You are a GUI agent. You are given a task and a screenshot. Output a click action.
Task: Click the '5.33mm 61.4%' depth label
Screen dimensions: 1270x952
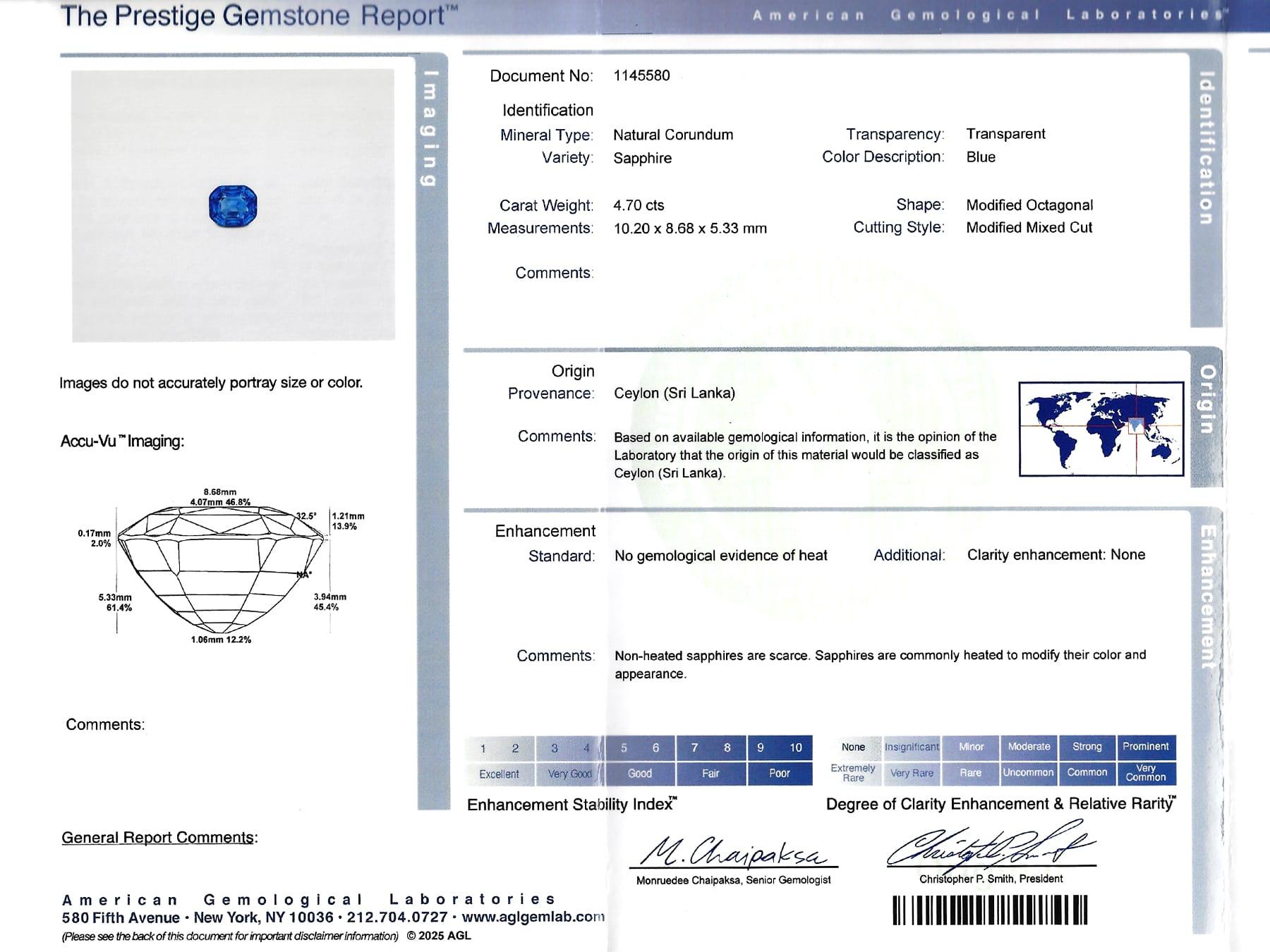(115, 602)
